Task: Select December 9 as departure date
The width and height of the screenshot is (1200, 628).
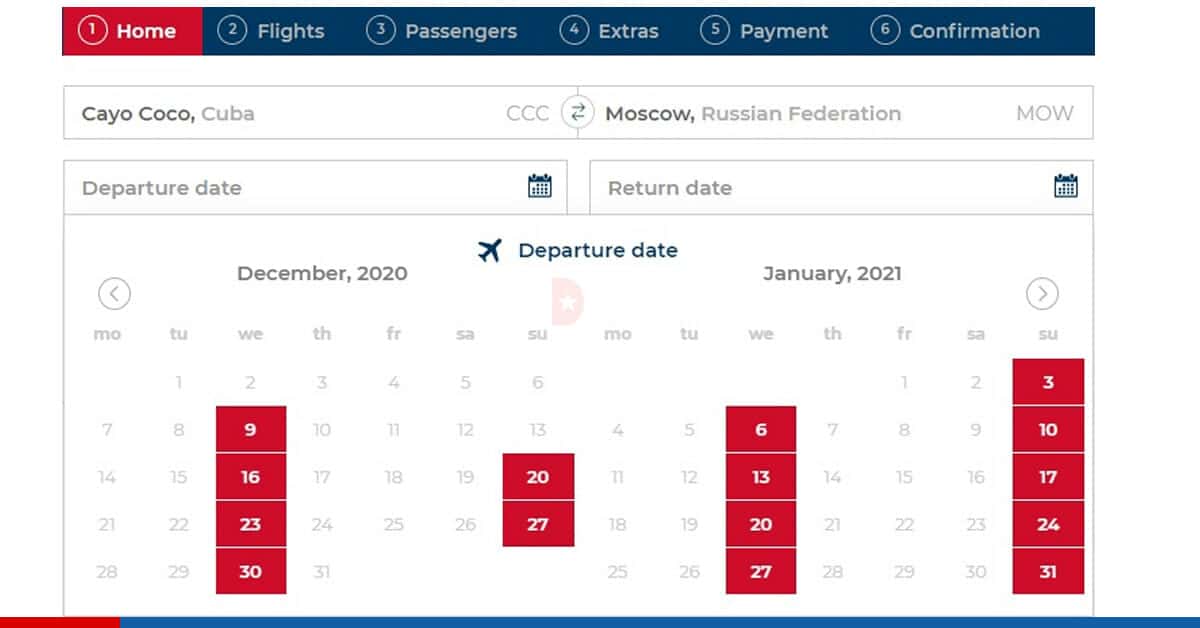Action: [251, 429]
